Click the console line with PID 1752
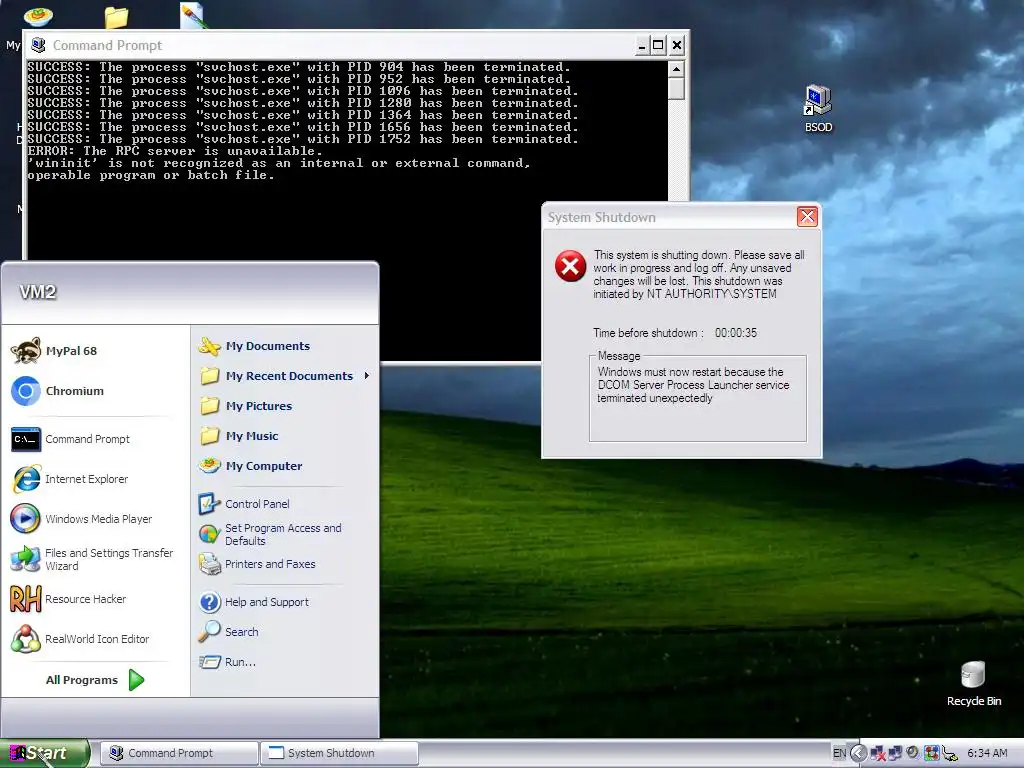1024x768 pixels. (x=302, y=139)
